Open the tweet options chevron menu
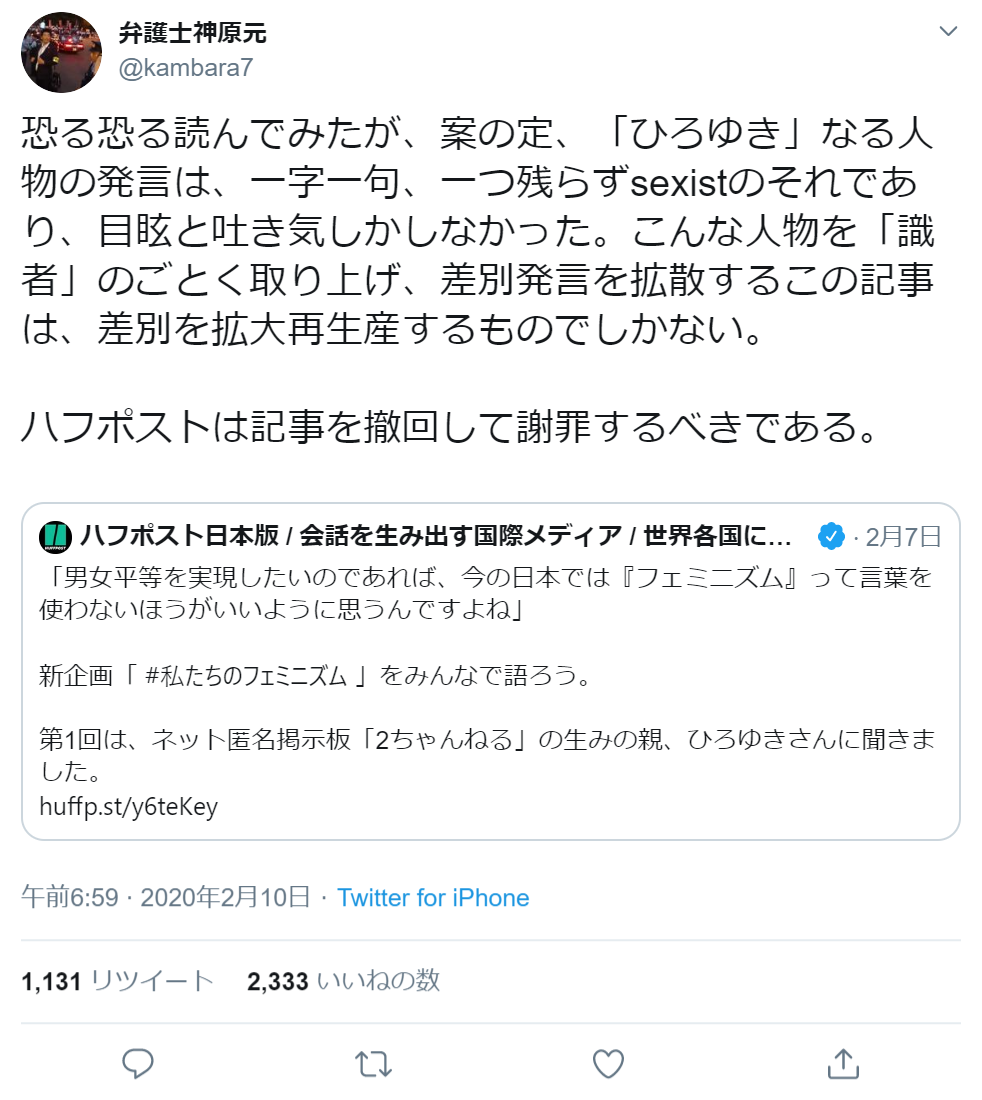This screenshot has width=982, height=1100. [x=948, y=31]
